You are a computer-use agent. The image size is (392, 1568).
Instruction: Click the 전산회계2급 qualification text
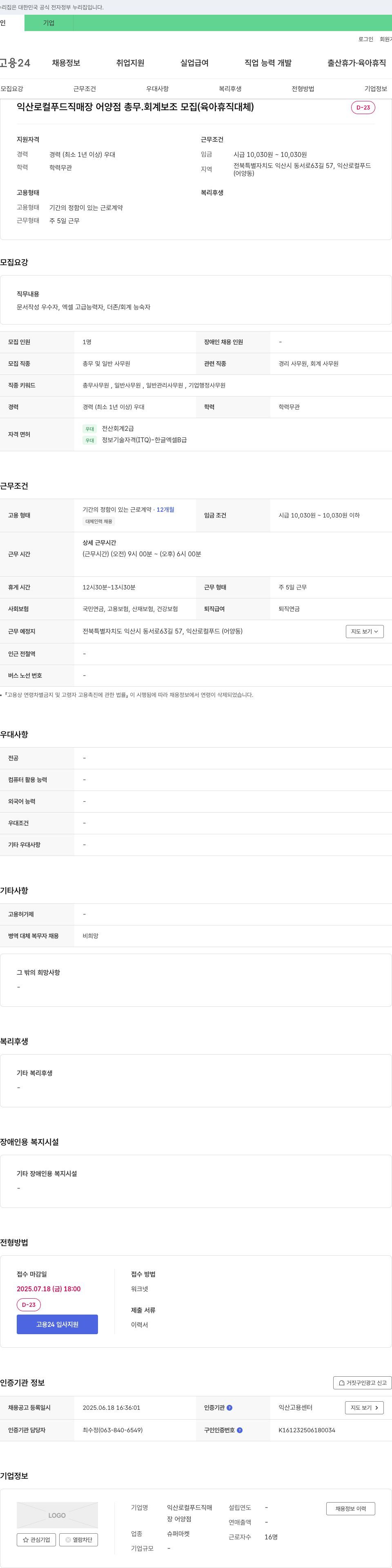point(118,428)
